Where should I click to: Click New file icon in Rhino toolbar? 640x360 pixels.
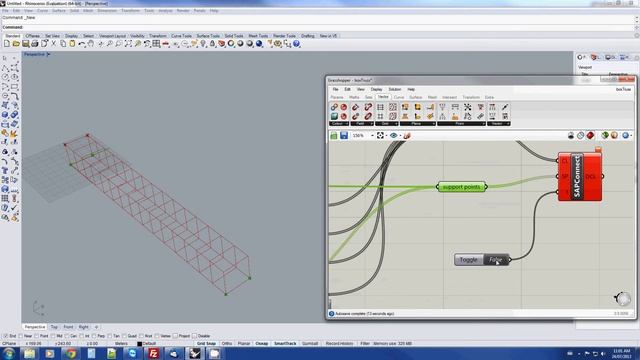(7, 44)
